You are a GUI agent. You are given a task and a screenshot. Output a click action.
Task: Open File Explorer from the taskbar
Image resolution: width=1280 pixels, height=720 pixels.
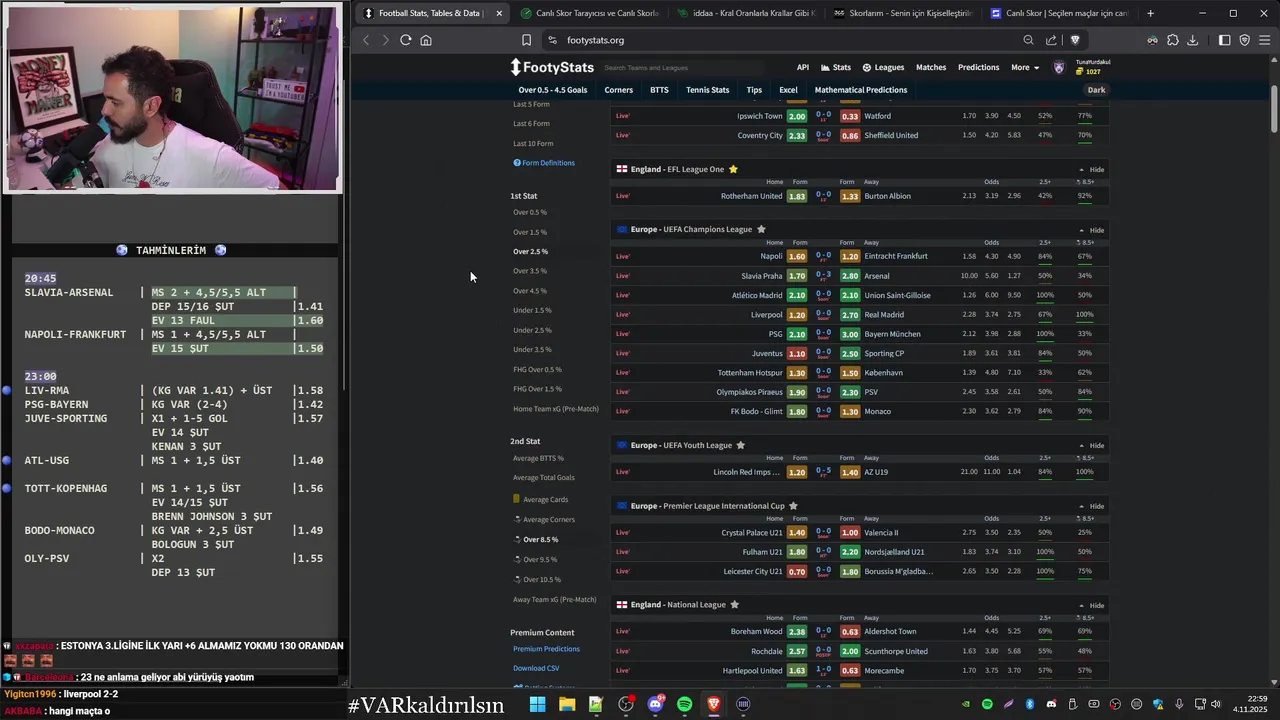tap(566, 704)
